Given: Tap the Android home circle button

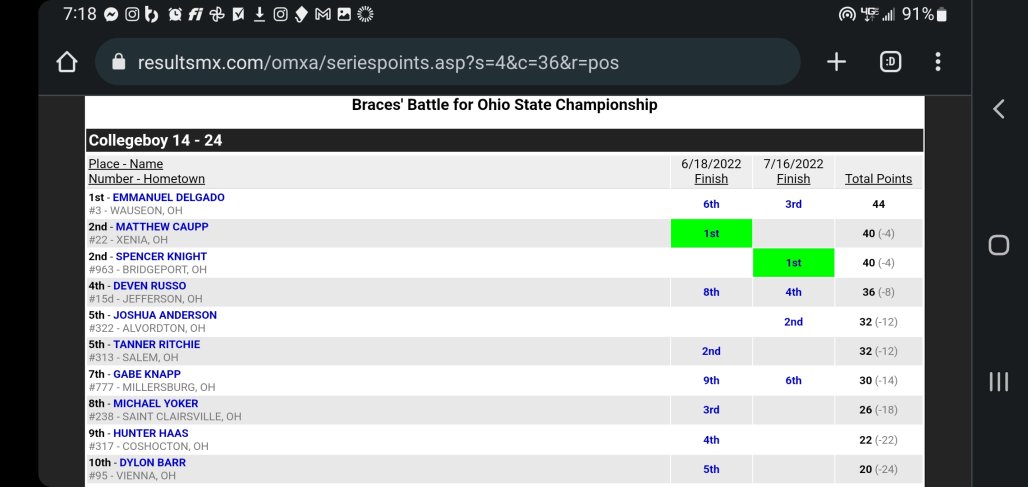Looking at the screenshot, I should (998, 245).
